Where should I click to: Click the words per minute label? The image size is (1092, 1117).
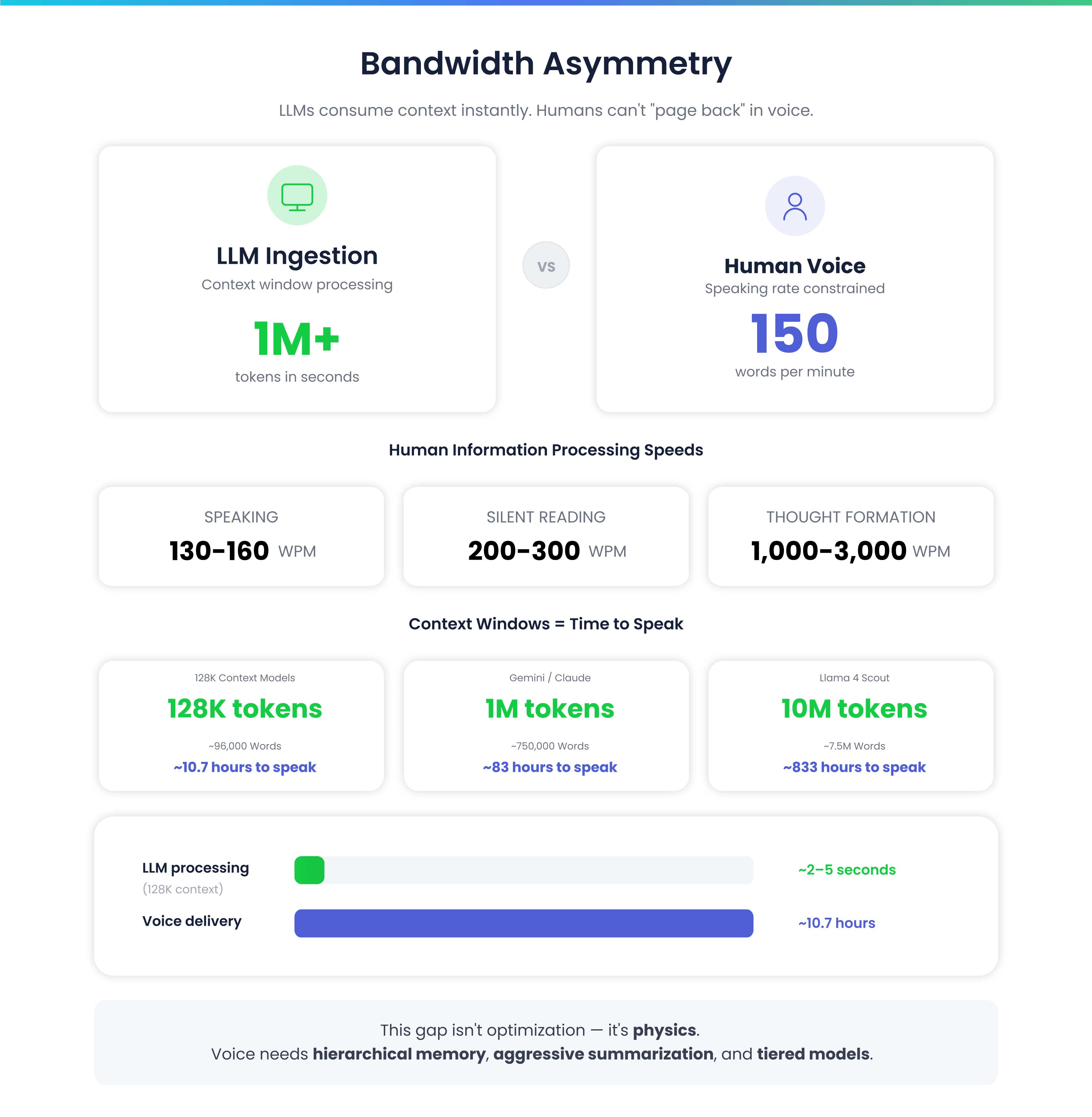795,372
